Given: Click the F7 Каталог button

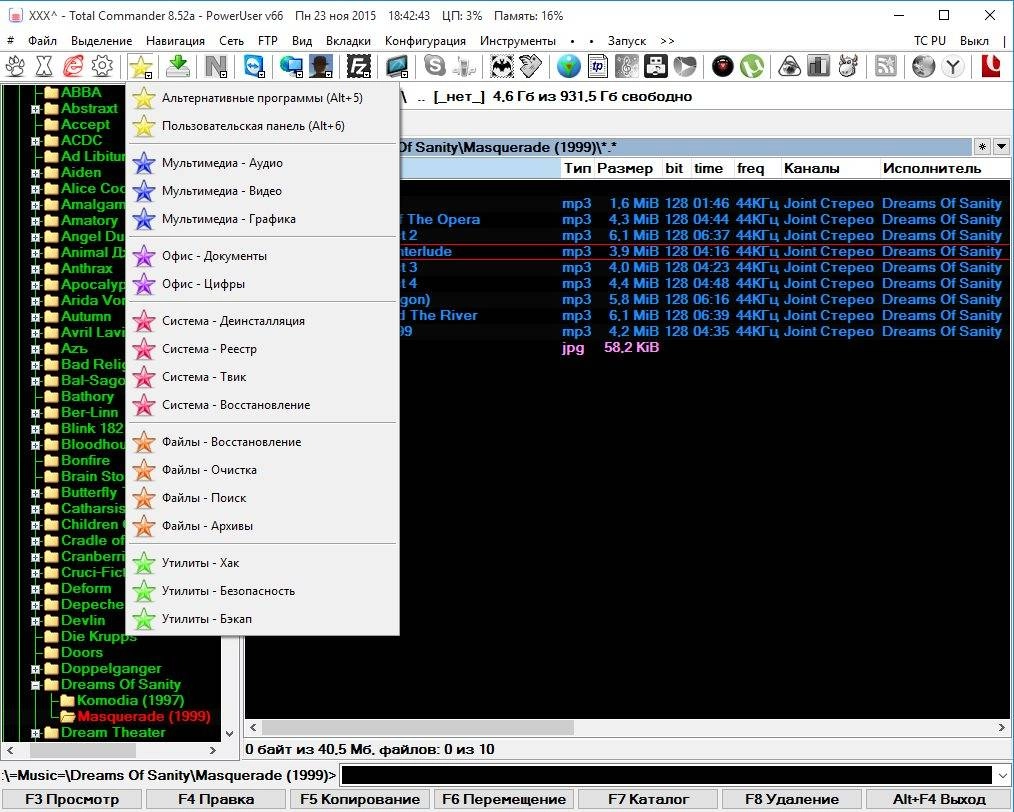Looking at the screenshot, I should click(648, 800).
